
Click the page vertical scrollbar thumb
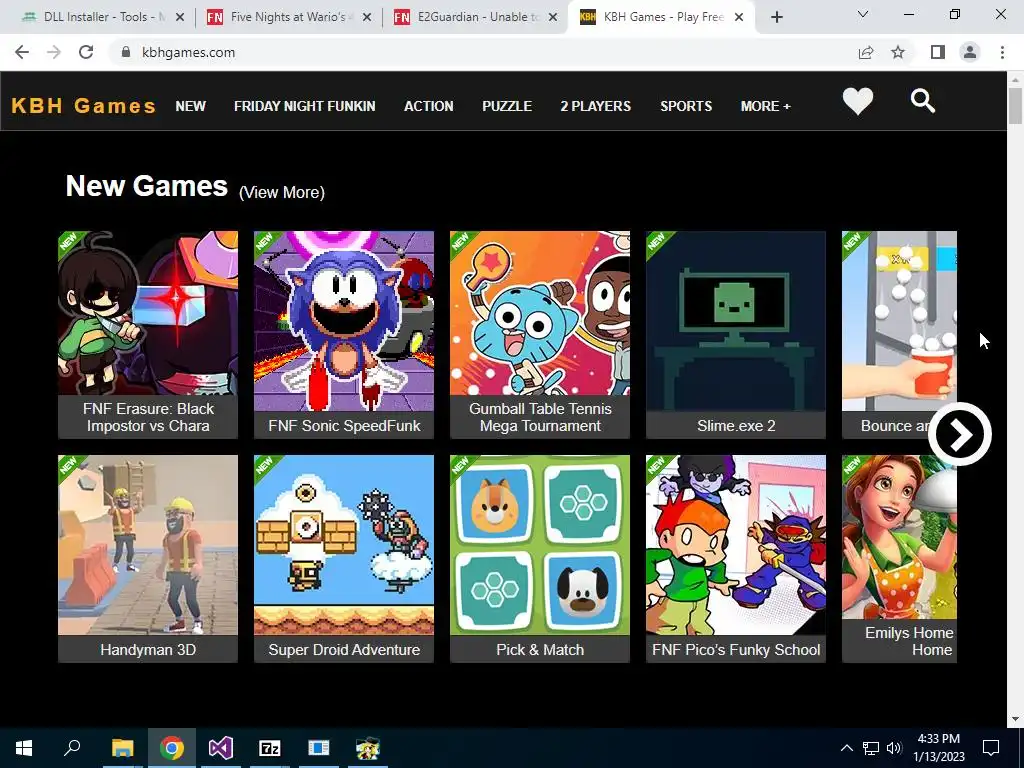pos(1016,104)
